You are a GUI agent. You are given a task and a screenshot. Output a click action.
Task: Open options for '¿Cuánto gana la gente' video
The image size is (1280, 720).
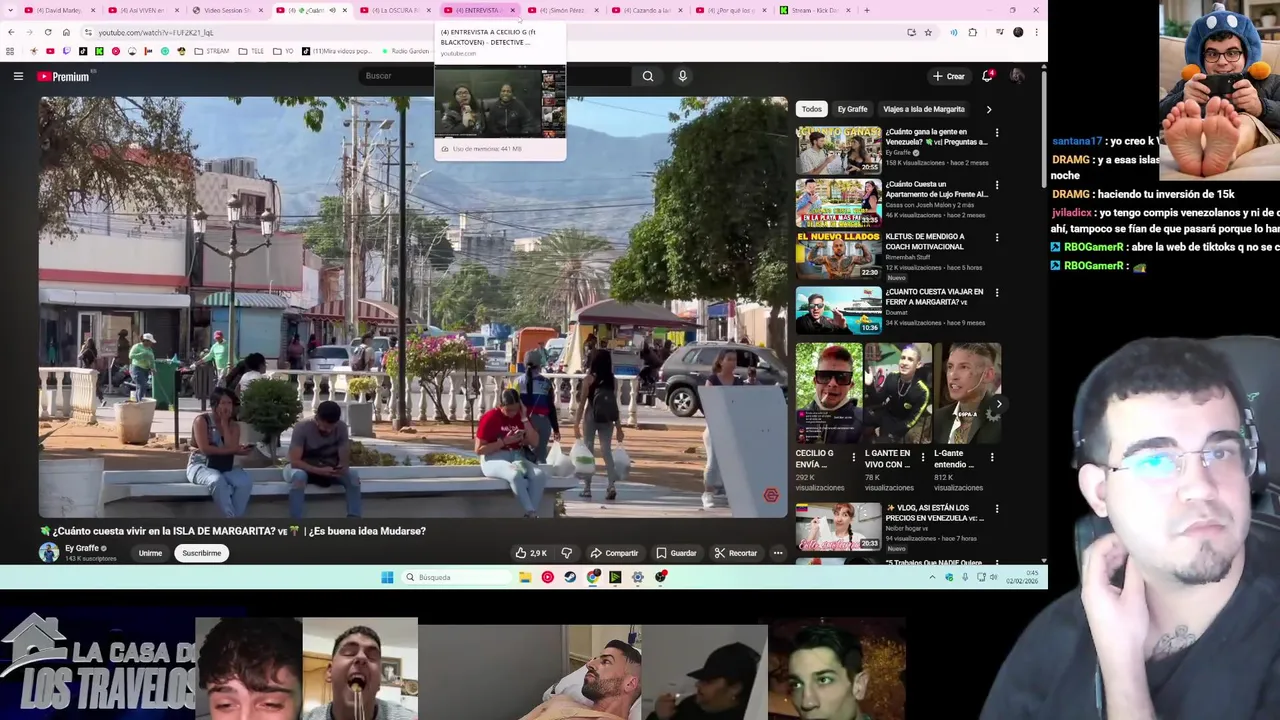996,132
